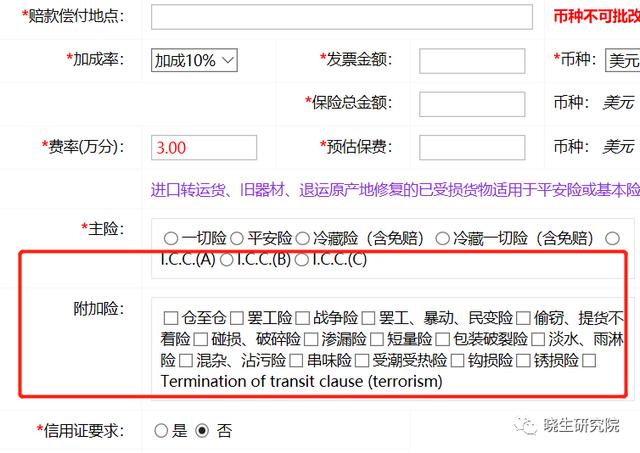Select the 一切险 radio button
This screenshot has width=640, height=453.
tap(171, 238)
